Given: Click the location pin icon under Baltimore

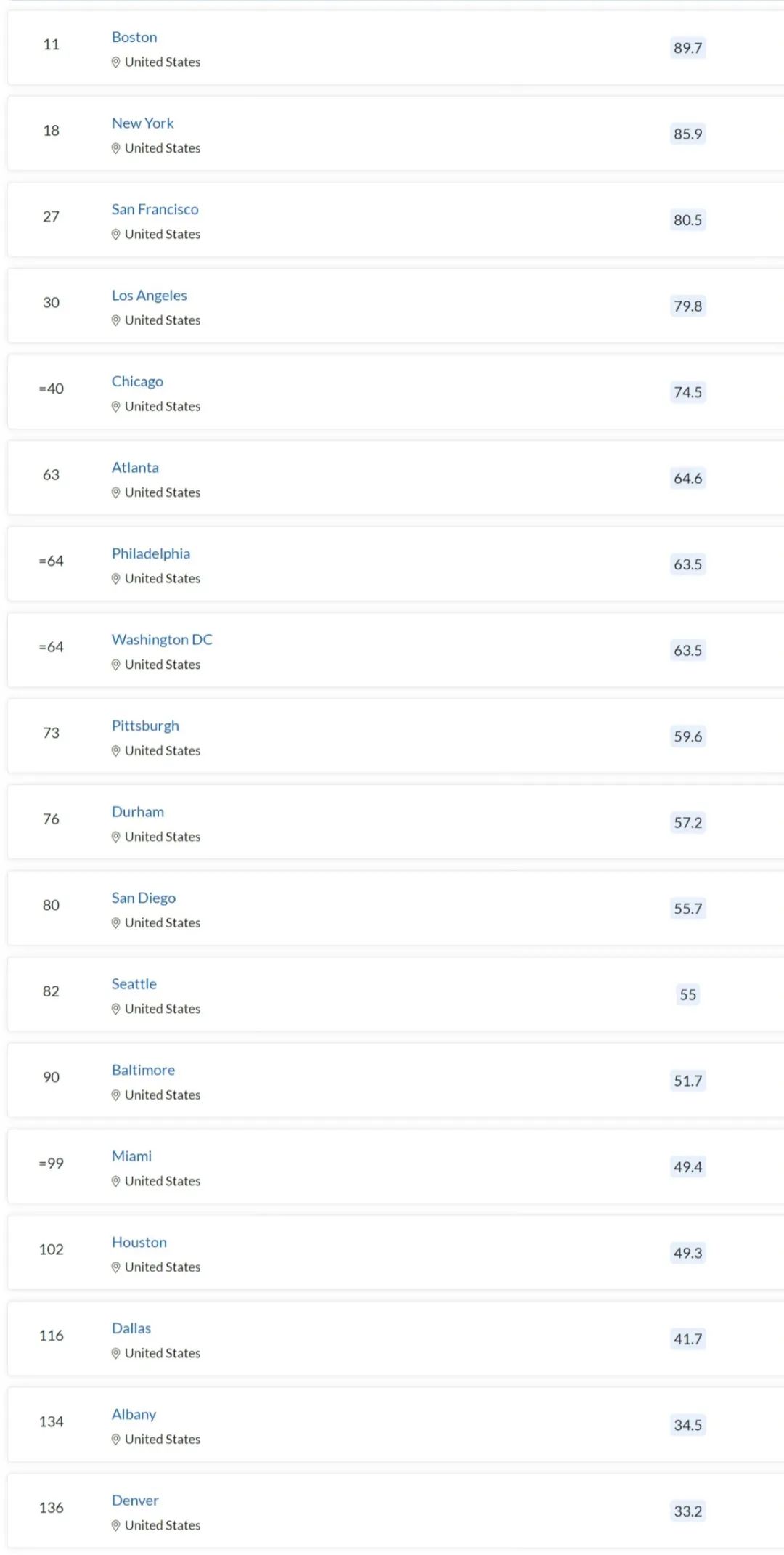Looking at the screenshot, I should coord(115,1095).
